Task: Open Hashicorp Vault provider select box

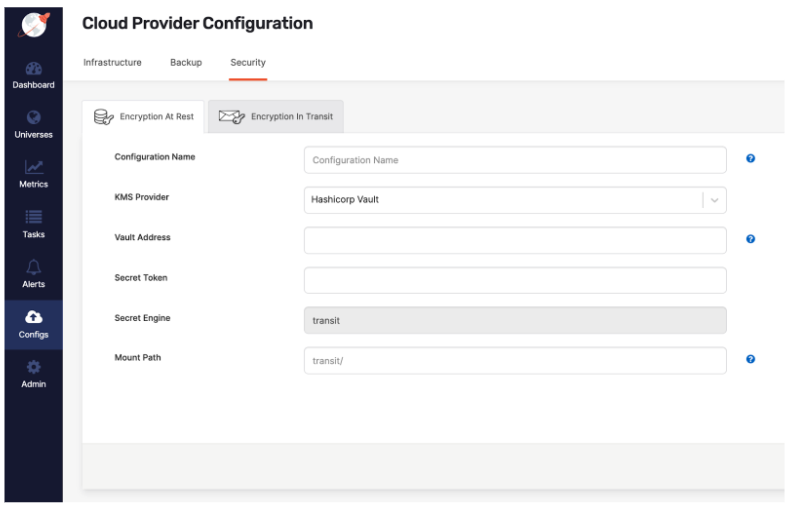Action: pos(500,200)
